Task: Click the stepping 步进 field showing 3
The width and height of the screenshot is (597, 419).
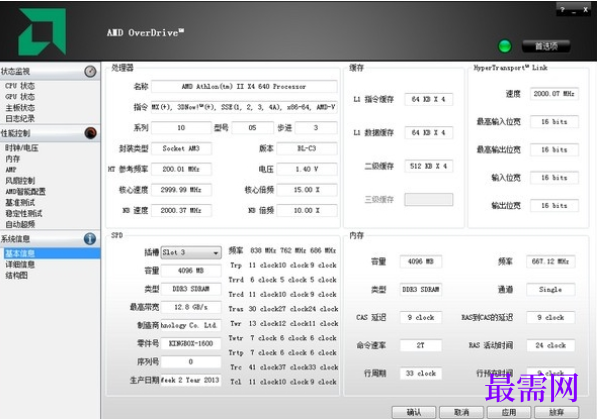Action: coord(316,128)
